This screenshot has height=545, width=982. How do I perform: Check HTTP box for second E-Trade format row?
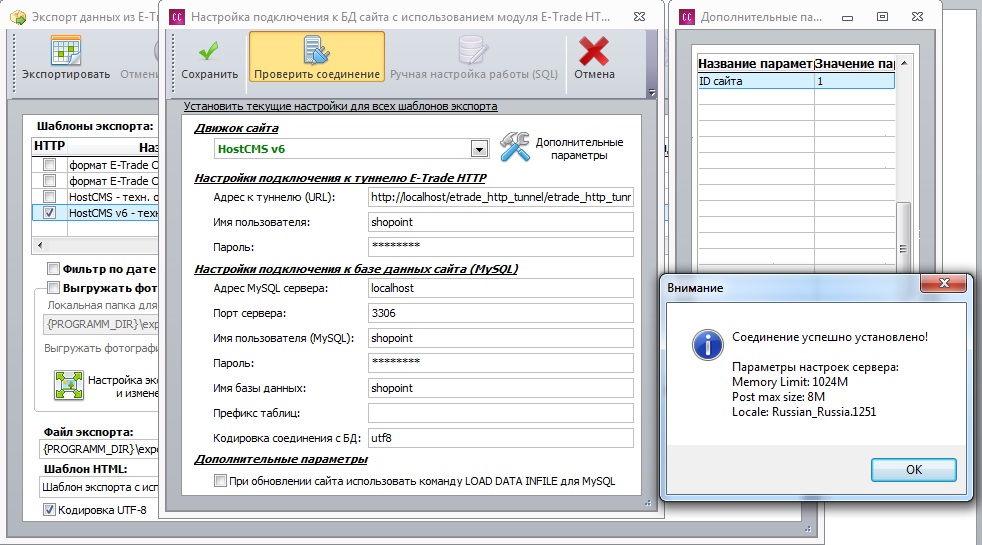(49, 181)
